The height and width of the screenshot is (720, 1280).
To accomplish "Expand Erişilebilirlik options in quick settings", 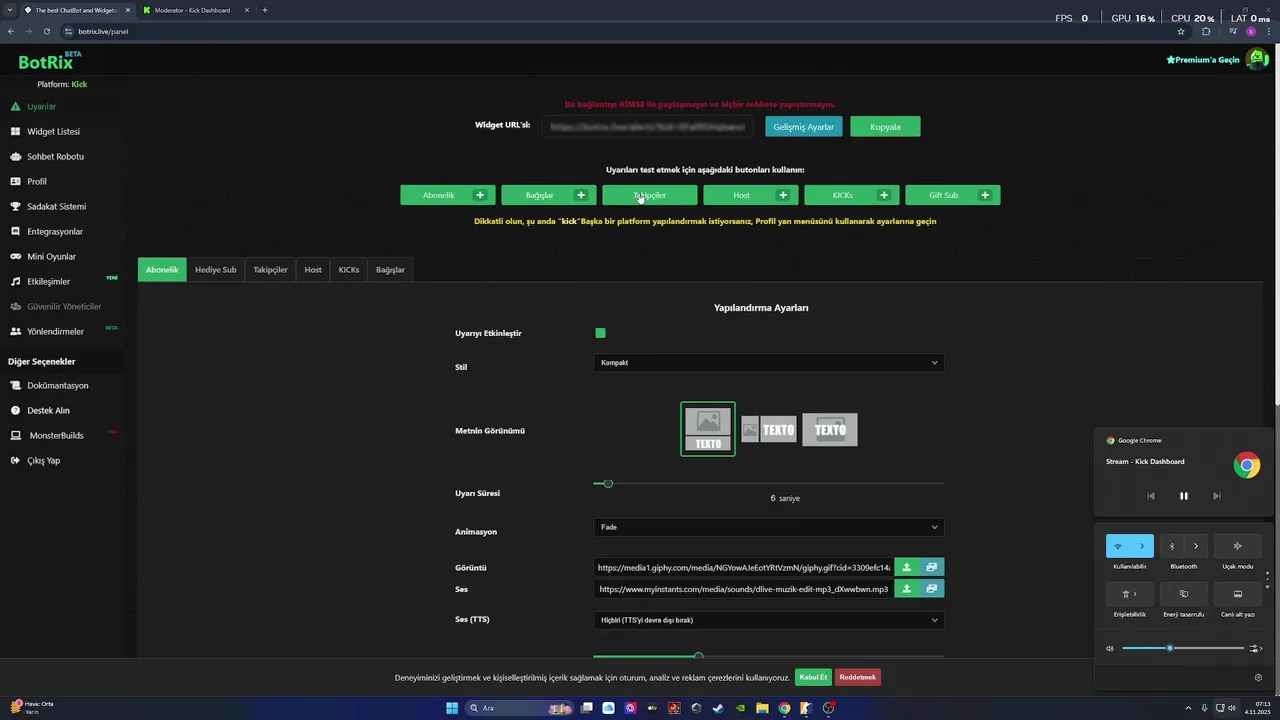I will point(1130,594).
